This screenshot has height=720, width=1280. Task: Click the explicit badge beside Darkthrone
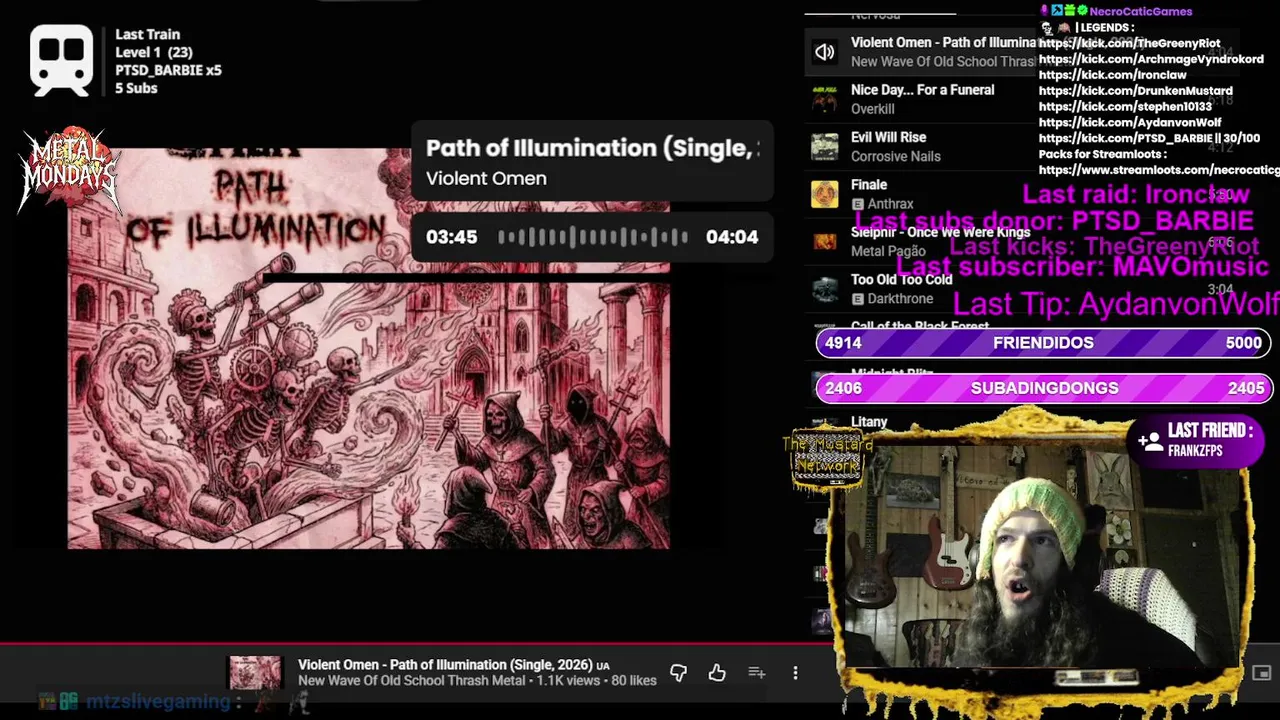857,299
